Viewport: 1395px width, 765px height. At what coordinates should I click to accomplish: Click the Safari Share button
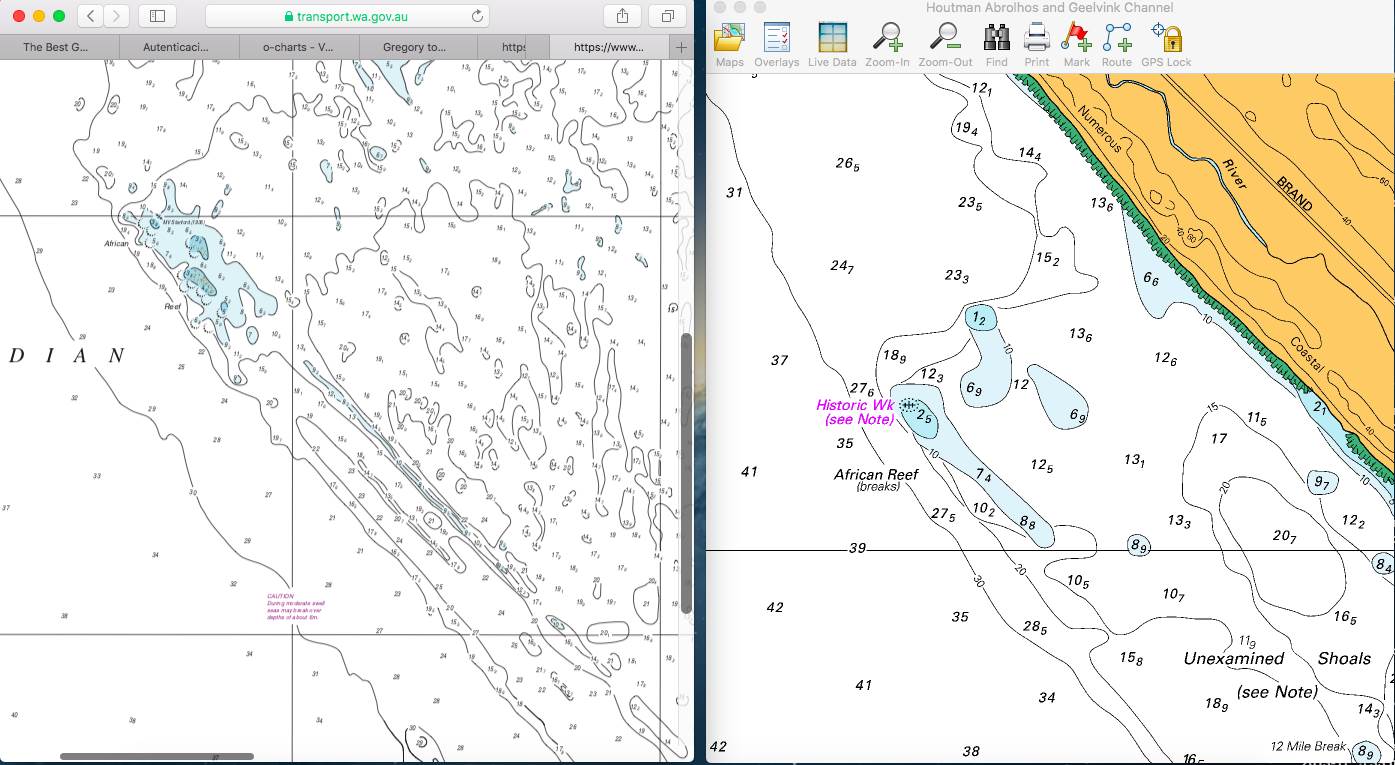click(x=622, y=16)
